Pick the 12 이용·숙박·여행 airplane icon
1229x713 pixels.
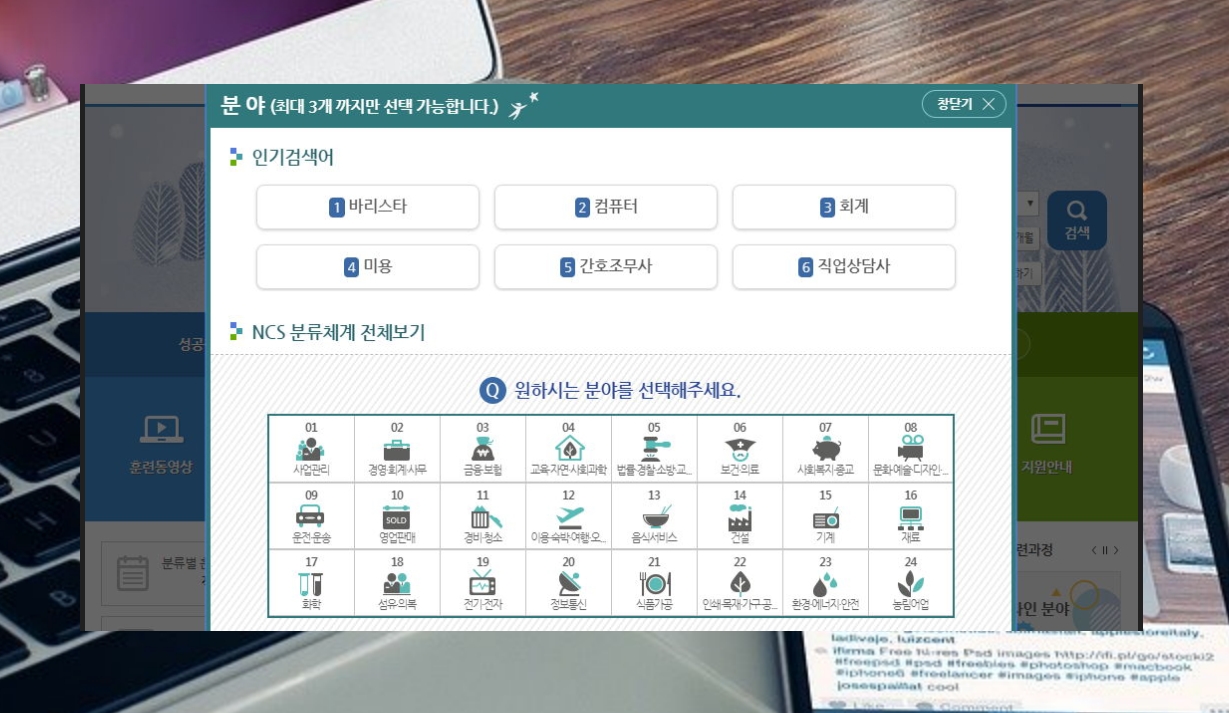[x=568, y=516]
